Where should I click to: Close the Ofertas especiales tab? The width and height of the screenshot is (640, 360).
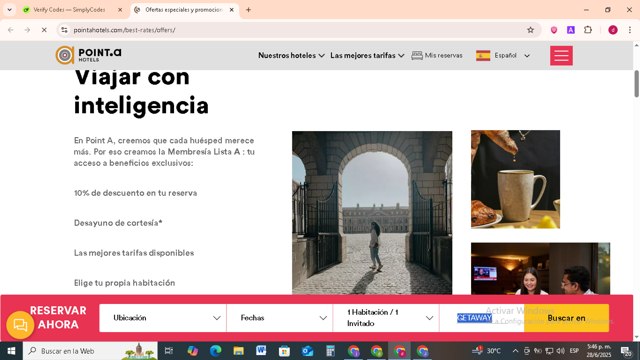(x=231, y=10)
